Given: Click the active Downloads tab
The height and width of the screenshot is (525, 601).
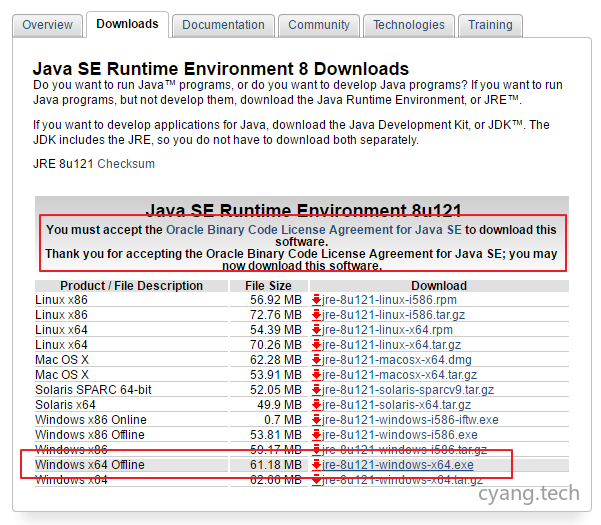Looking at the screenshot, I should [x=127, y=24].
